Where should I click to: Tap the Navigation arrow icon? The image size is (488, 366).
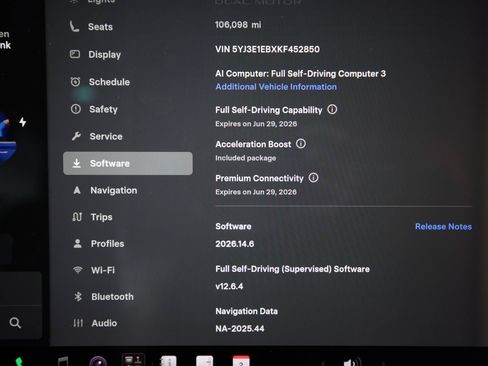(77, 190)
